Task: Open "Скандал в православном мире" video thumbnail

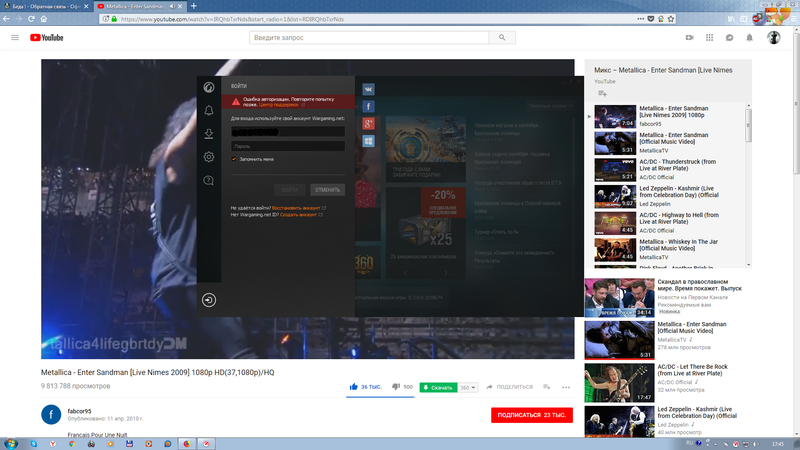Action: point(619,298)
